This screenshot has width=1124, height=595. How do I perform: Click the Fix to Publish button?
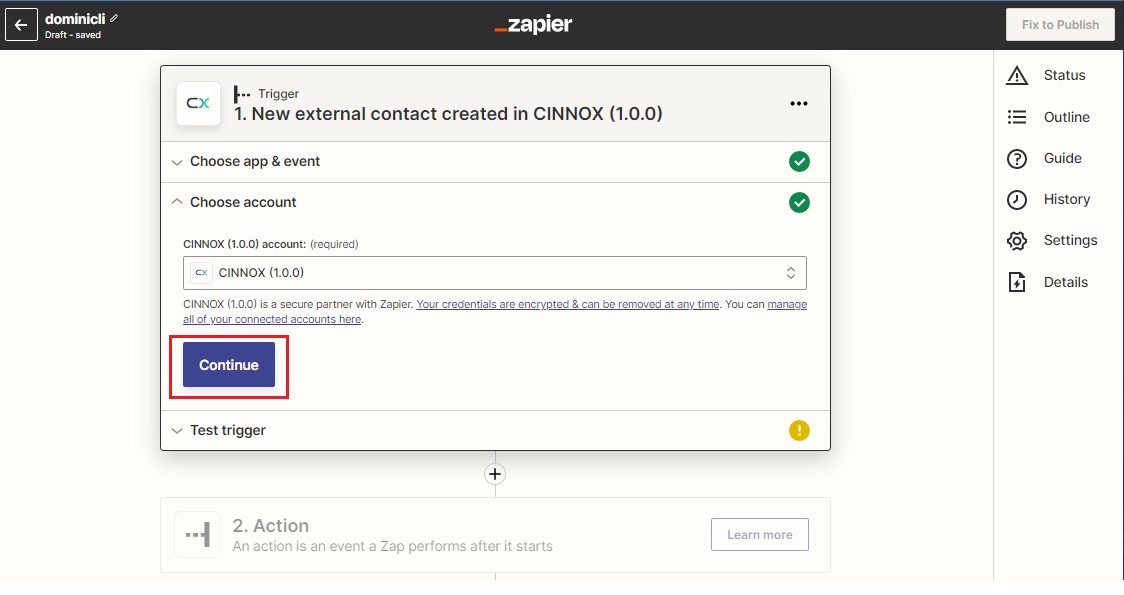click(1059, 24)
